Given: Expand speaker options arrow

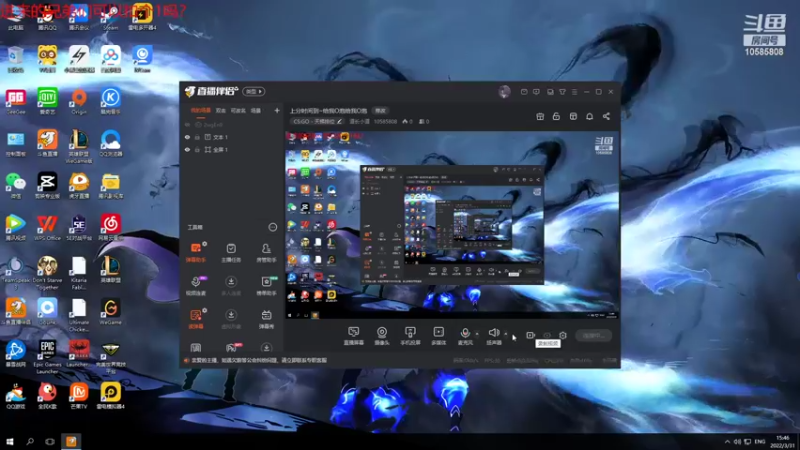Looking at the screenshot, I should click(506, 334).
